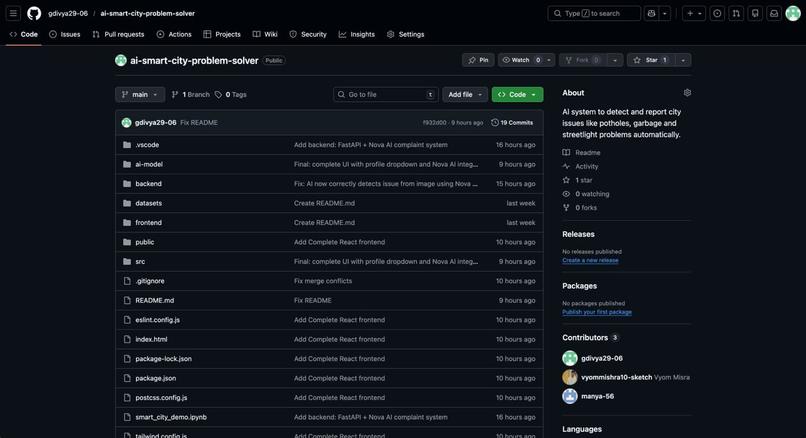The height and width of the screenshot is (438, 806).
Task: Switch to the Code tab
Action: (24, 34)
